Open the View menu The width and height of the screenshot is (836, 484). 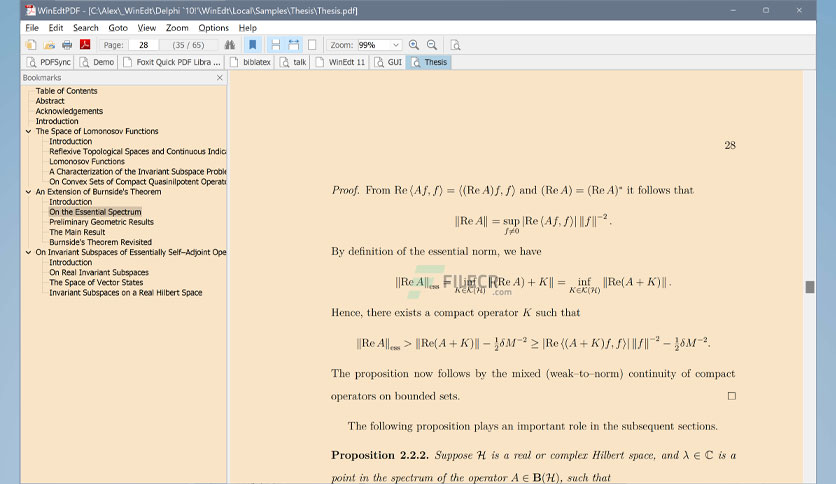click(147, 28)
